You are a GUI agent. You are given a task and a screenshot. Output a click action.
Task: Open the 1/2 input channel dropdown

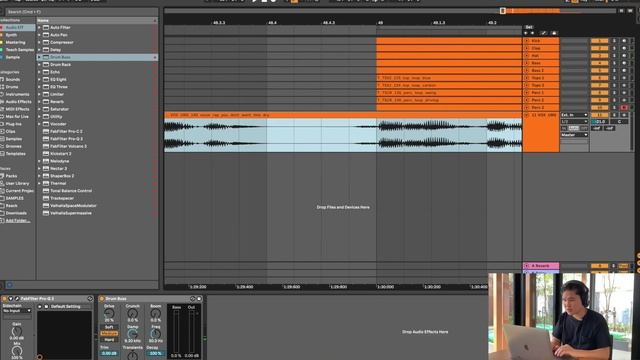coord(574,122)
